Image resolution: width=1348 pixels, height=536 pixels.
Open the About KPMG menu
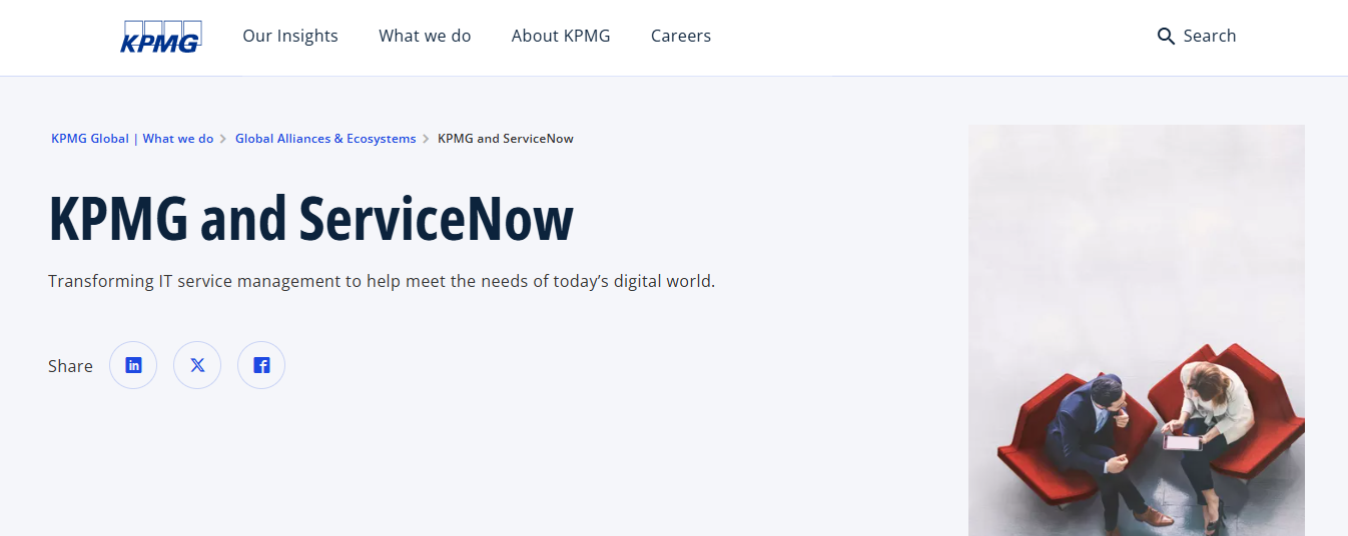coord(561,36)
